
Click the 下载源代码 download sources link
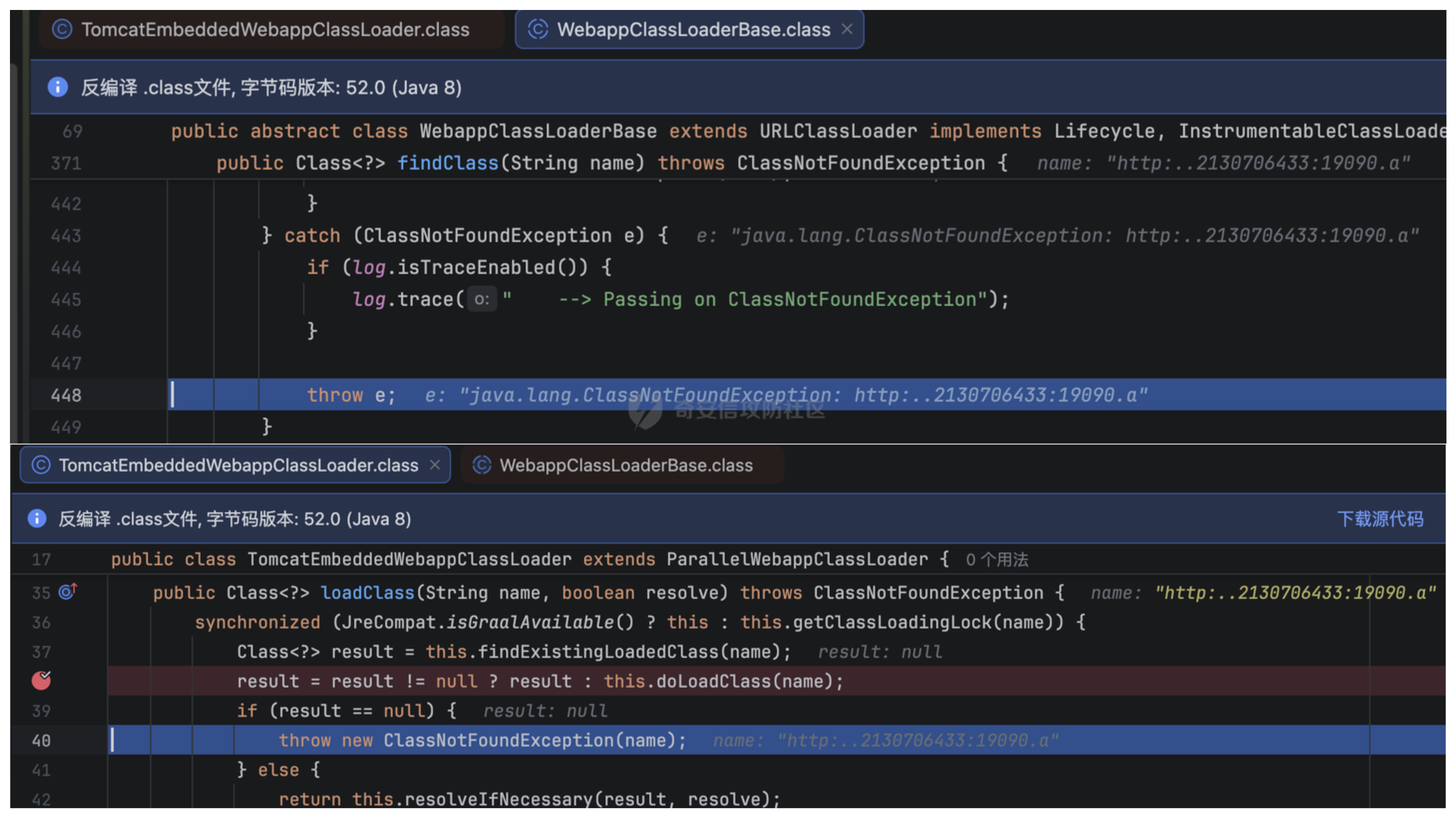tap(1380, 519)
